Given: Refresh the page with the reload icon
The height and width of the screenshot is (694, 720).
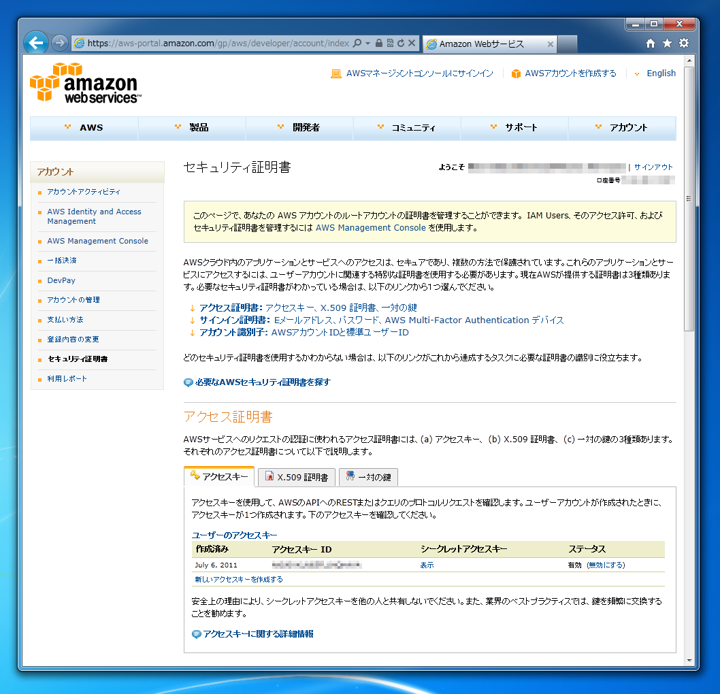Looking at the screenshot, I should [x=401, y=43].
